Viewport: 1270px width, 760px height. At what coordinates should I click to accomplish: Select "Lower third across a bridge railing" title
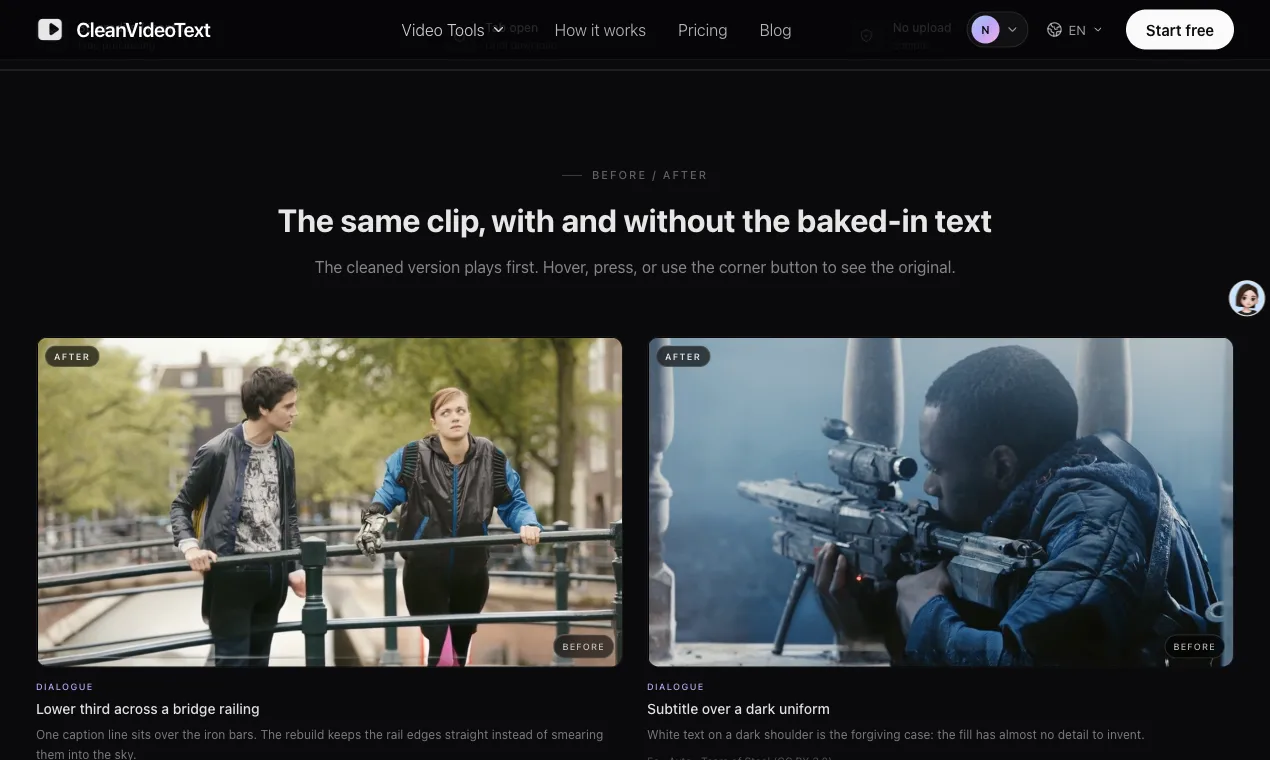148,709
